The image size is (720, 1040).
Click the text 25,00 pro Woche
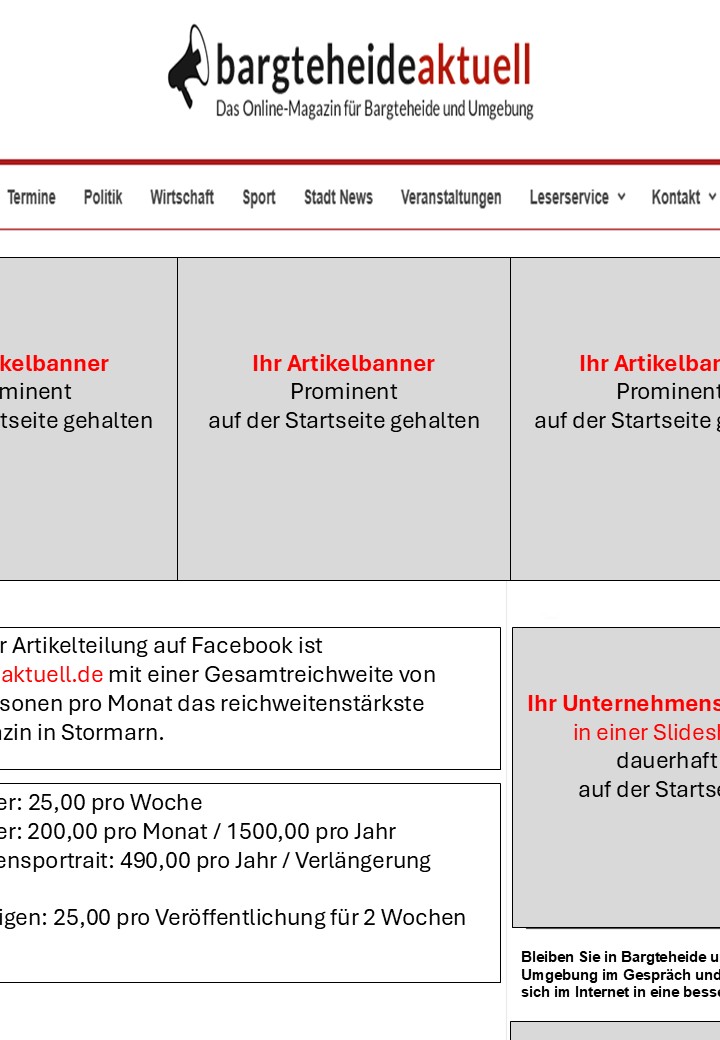tap(115, 803)
